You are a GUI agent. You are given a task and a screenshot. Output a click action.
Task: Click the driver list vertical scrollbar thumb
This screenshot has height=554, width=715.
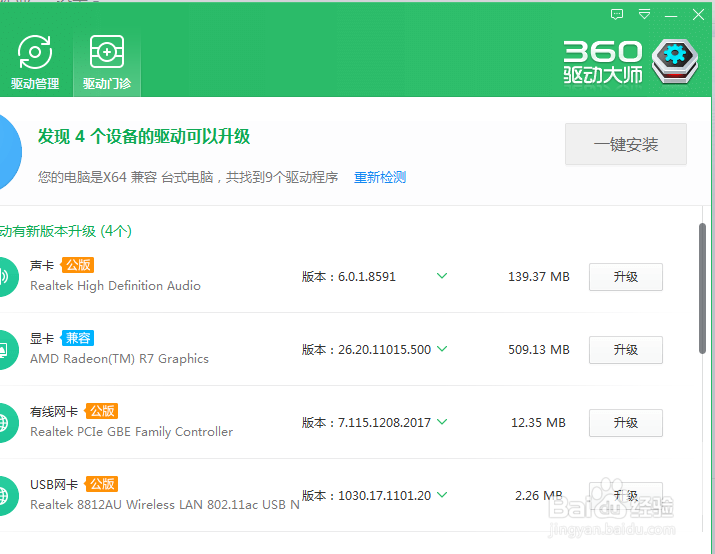coord(702,288)
